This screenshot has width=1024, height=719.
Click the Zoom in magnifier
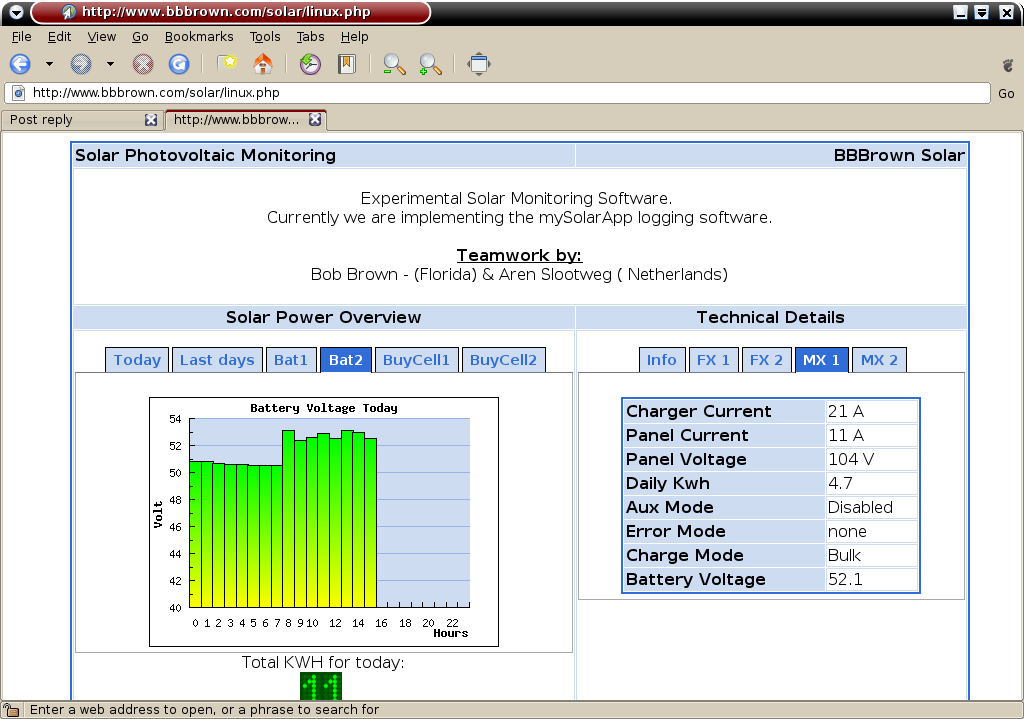coord(430,64)
